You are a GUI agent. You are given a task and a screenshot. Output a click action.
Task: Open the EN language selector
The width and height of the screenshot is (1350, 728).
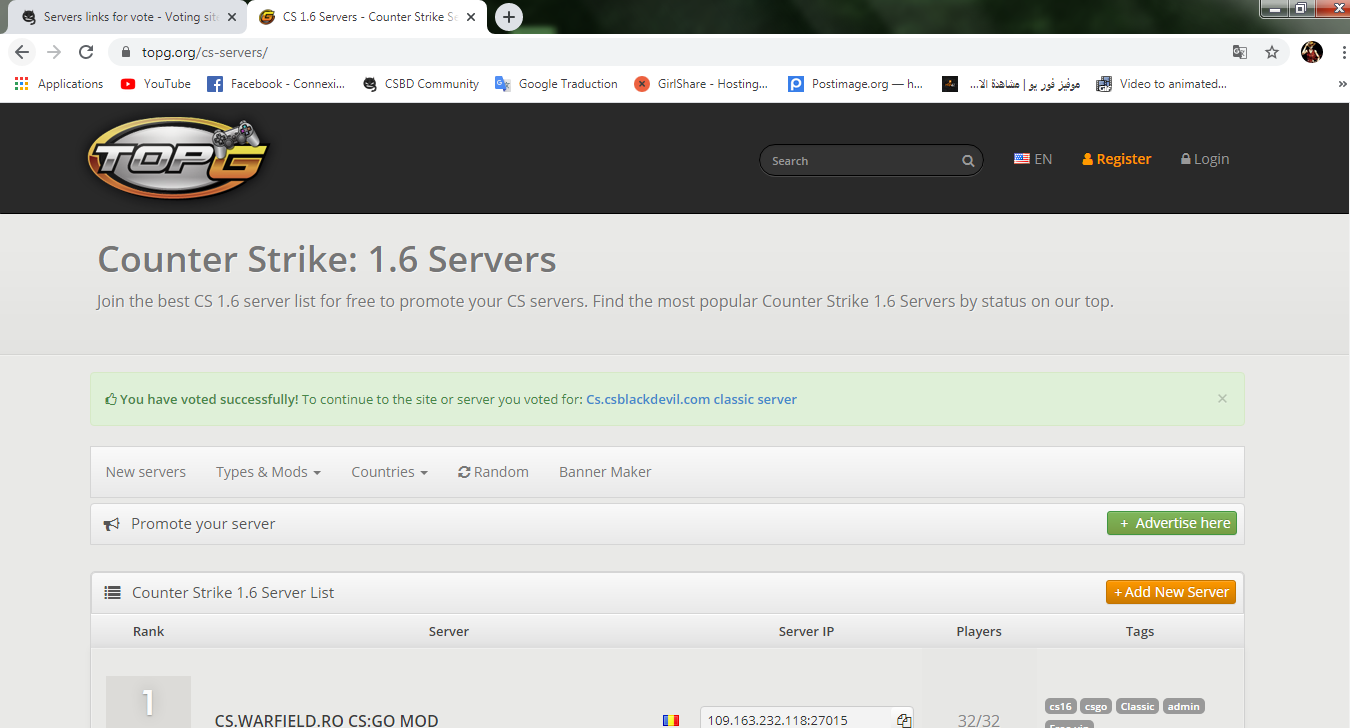[1033, 159]
